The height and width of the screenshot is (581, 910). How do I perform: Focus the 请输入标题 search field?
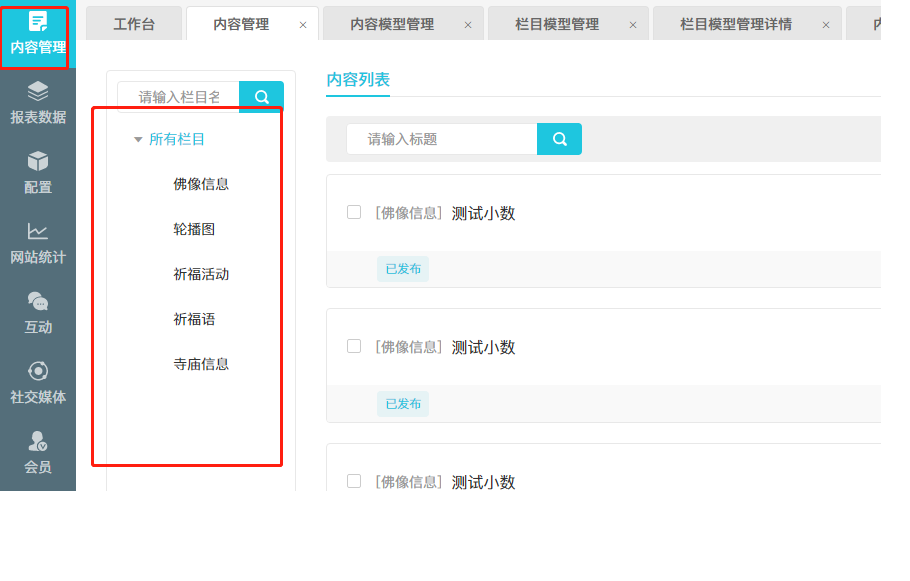(x=442, y=139)
